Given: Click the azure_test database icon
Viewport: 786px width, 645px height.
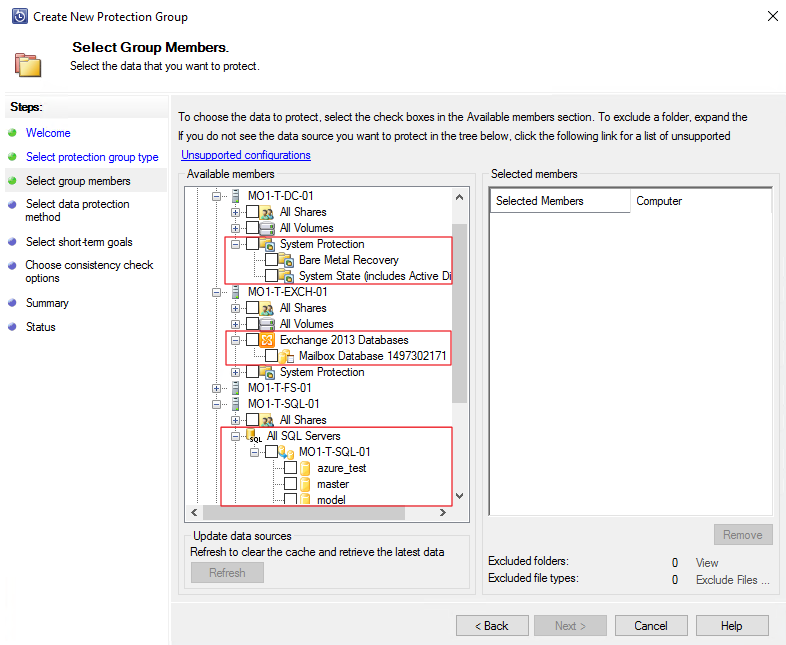Looking at the screenshot, I should click(x=305, y=468).
